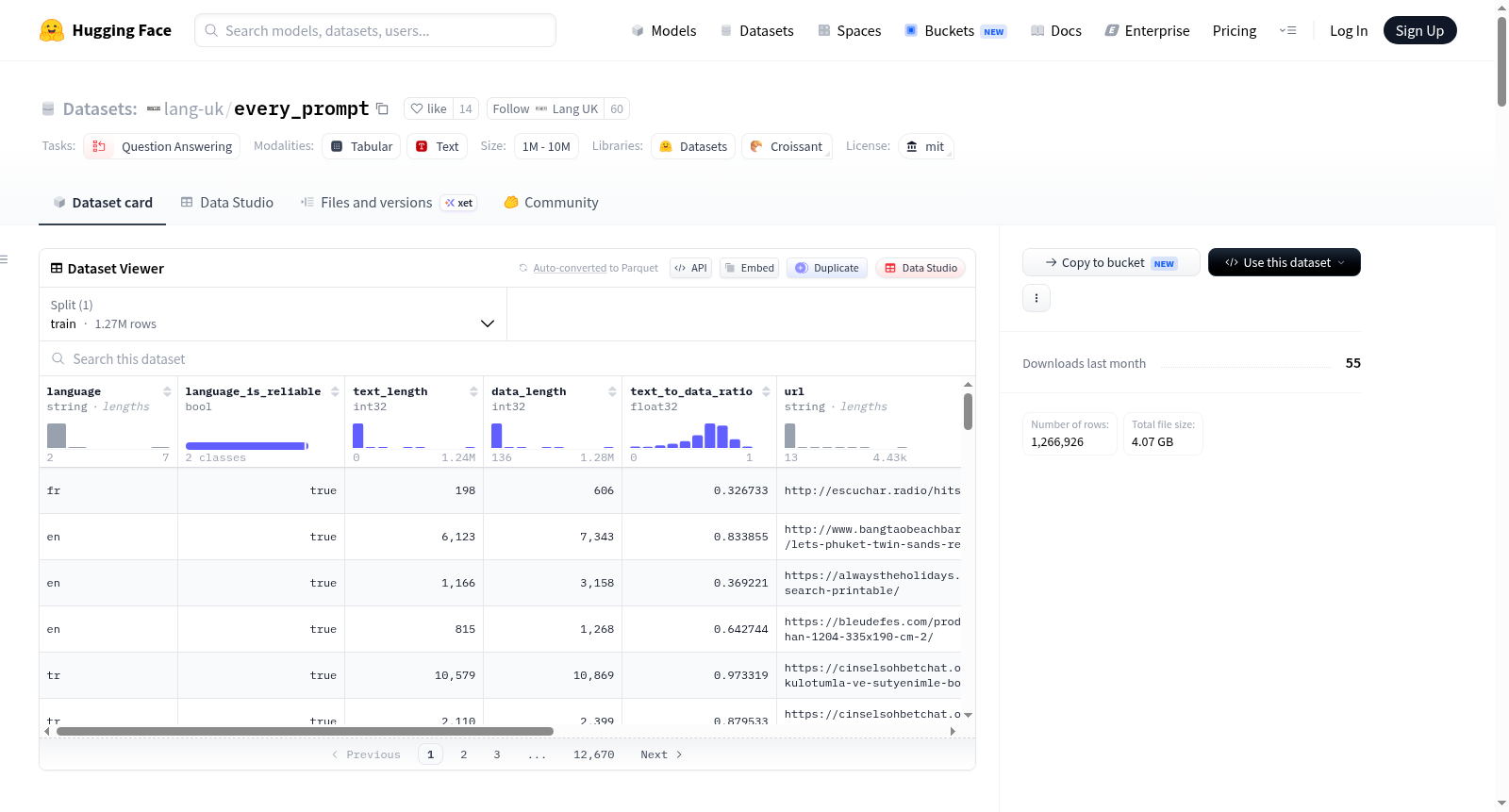
Task: Open the three-dot more options button
Action: point(1036,298)
